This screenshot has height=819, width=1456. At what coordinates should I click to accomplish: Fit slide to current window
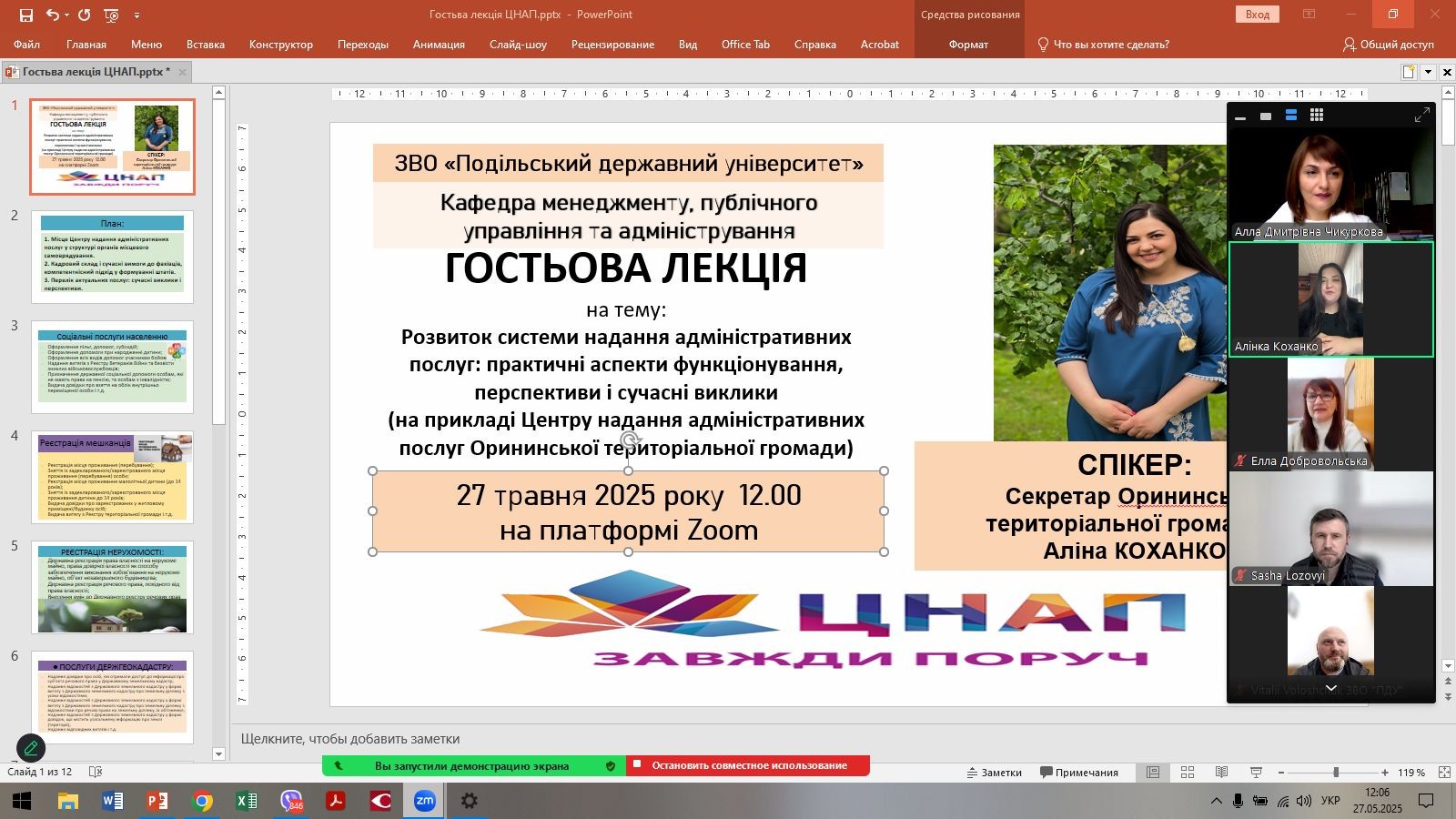pyautogui.click(x=1444, y=773)
